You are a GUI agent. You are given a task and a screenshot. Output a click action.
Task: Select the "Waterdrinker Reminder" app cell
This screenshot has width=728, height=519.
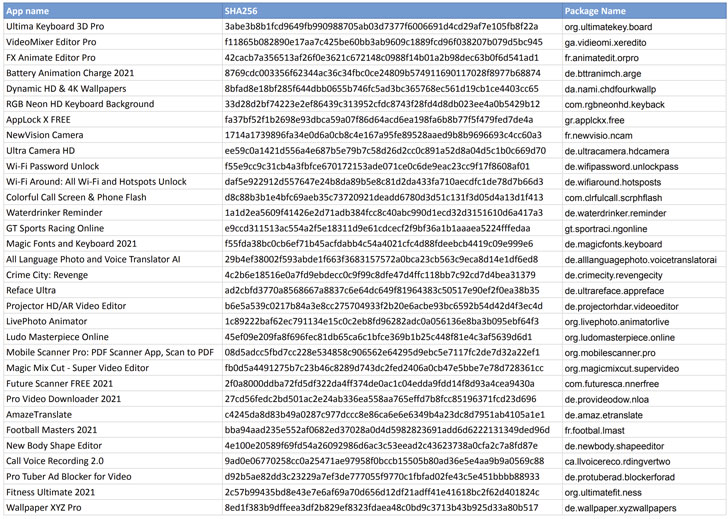(x=54, y=213)
